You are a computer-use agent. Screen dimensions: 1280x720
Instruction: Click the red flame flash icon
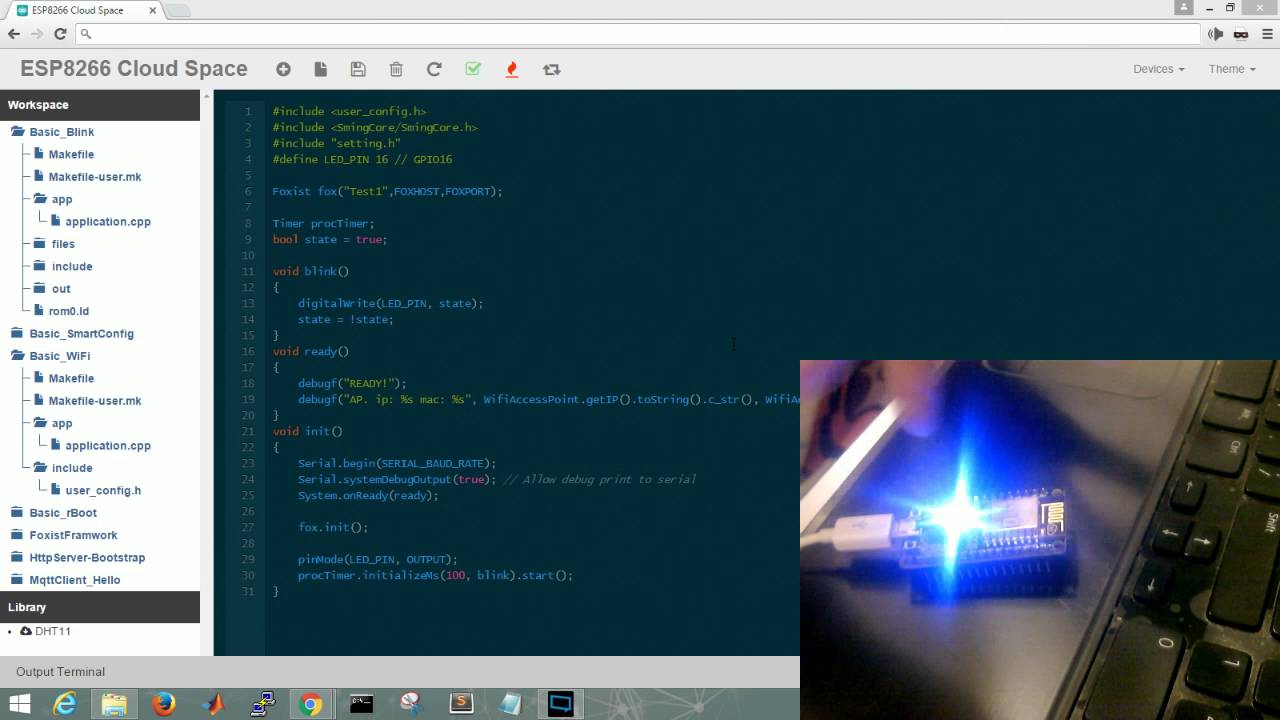[x=512, y=69]
